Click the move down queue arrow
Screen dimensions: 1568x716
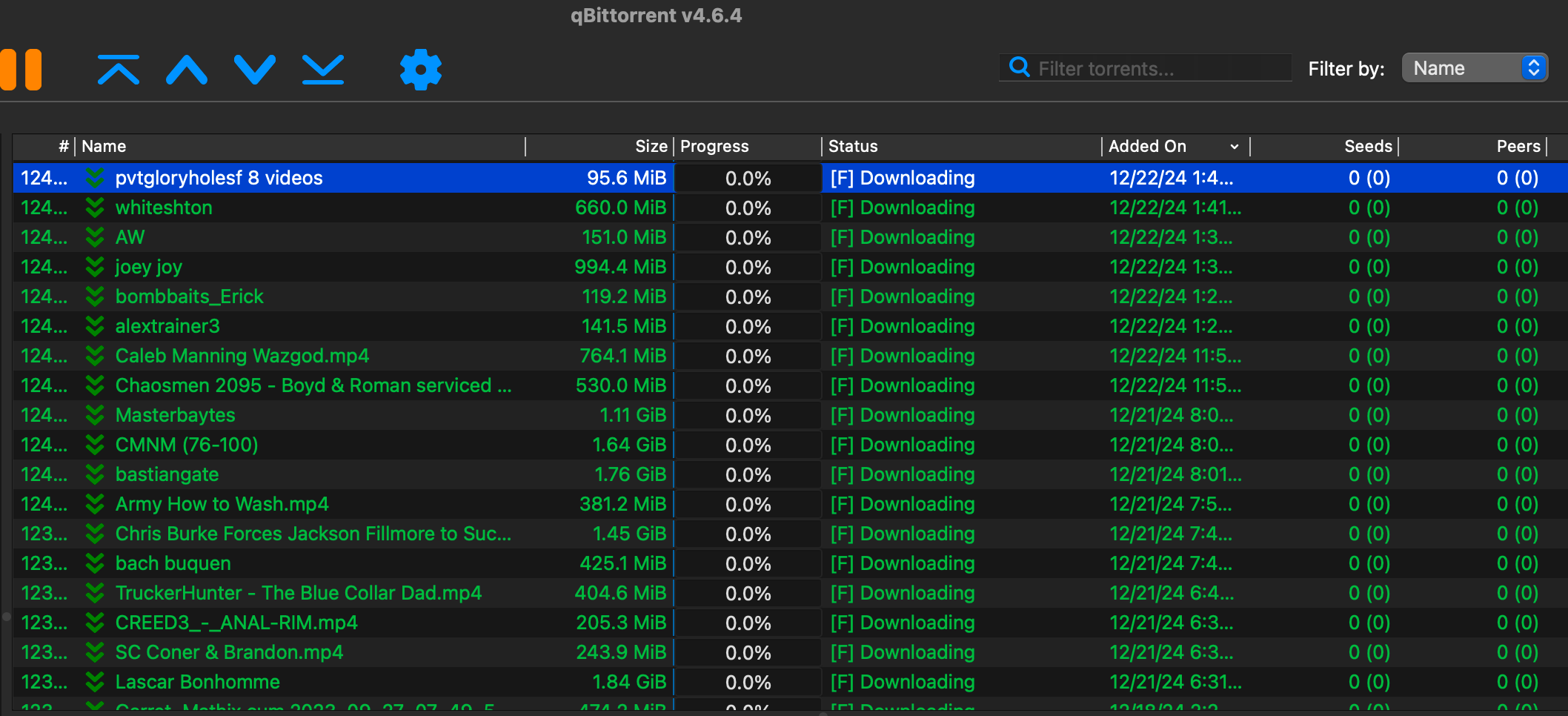coord(255,70)
